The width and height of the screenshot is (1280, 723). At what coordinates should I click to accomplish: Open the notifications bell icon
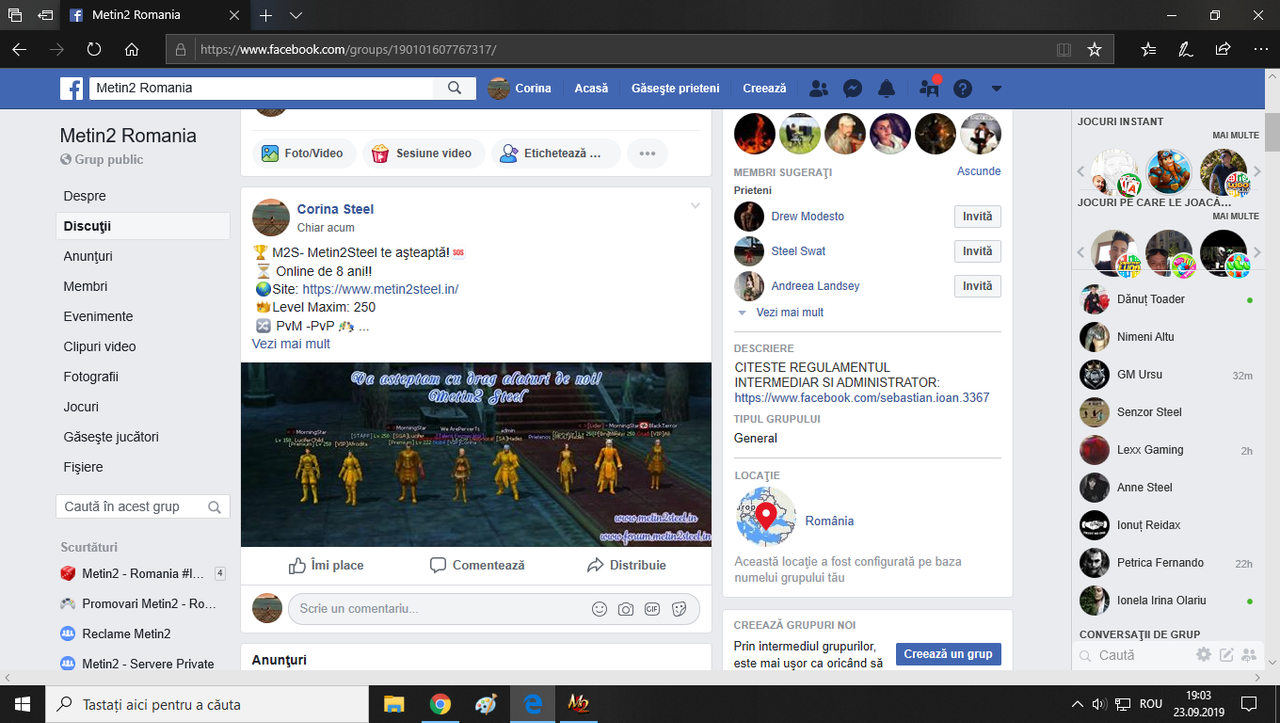point(887,89)
